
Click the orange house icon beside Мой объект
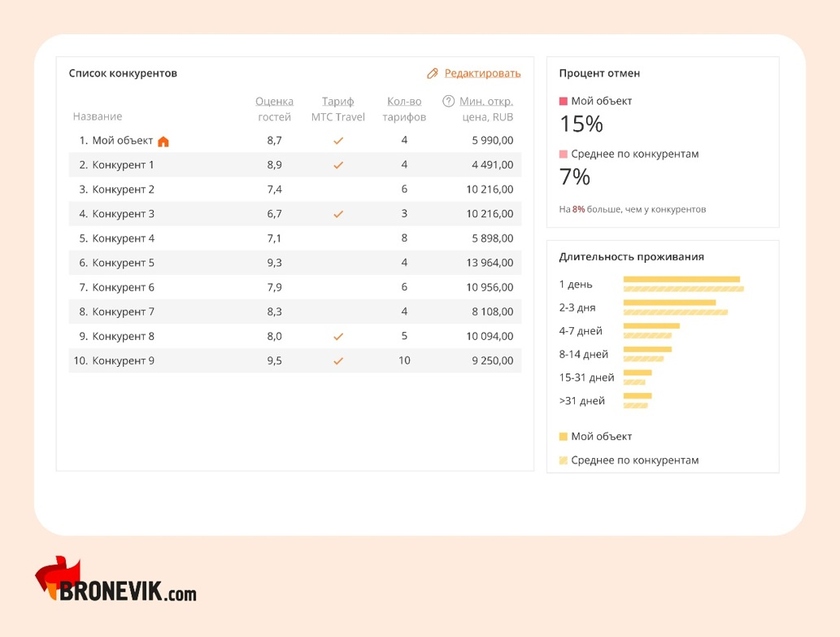coord(163,141)
